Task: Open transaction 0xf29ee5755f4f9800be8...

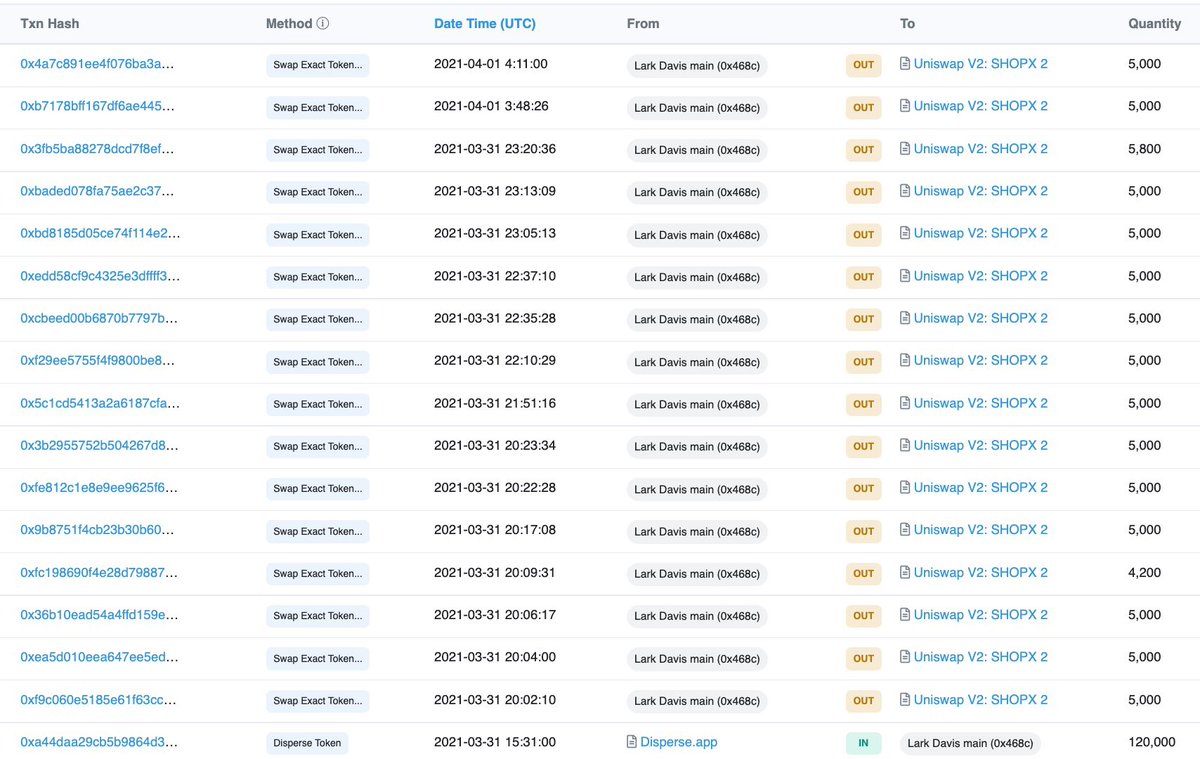Action: point(100,361)
